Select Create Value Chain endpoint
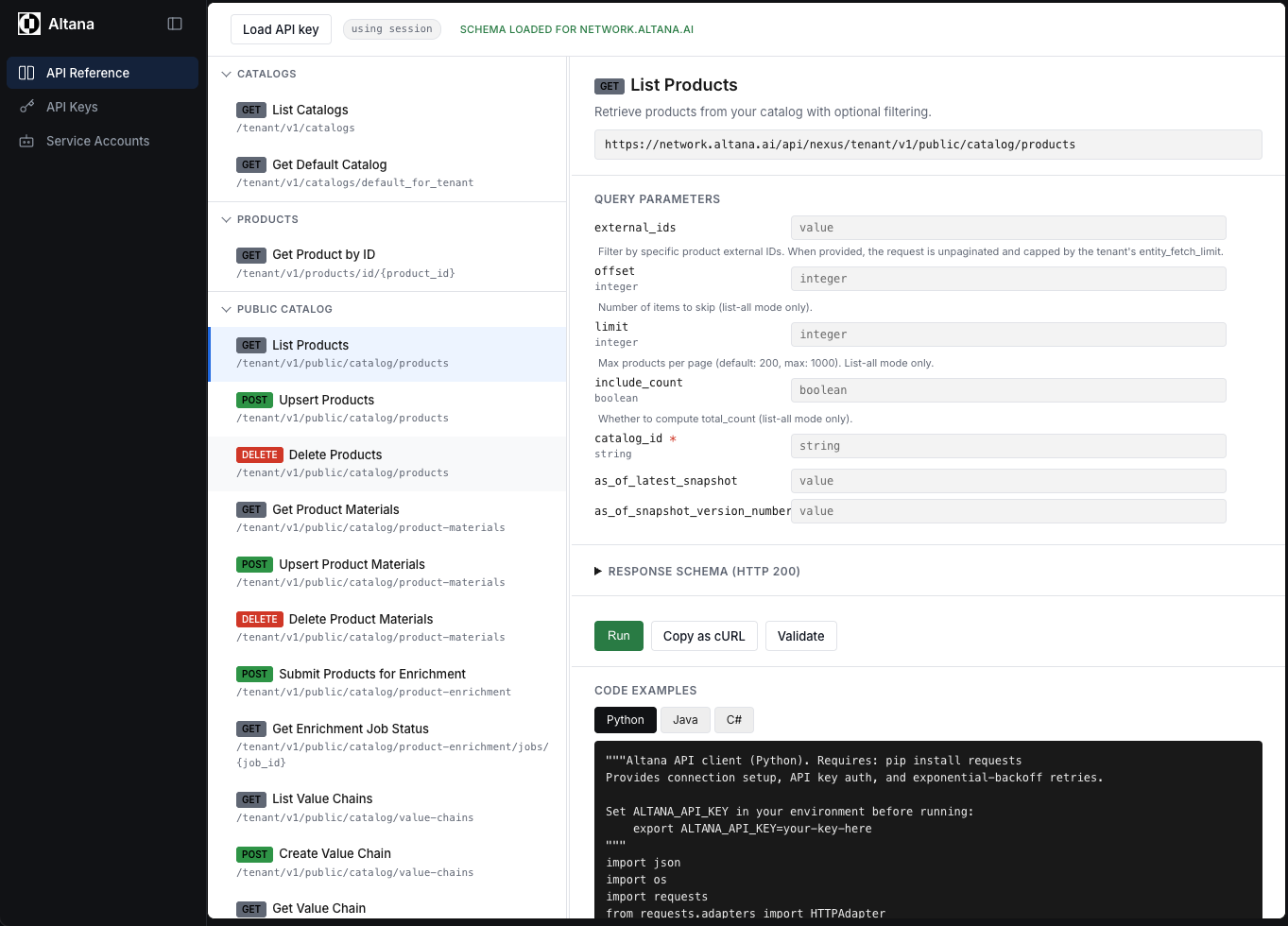The image size is (1288, 926). pyautogui.click(x=387, y=863)
